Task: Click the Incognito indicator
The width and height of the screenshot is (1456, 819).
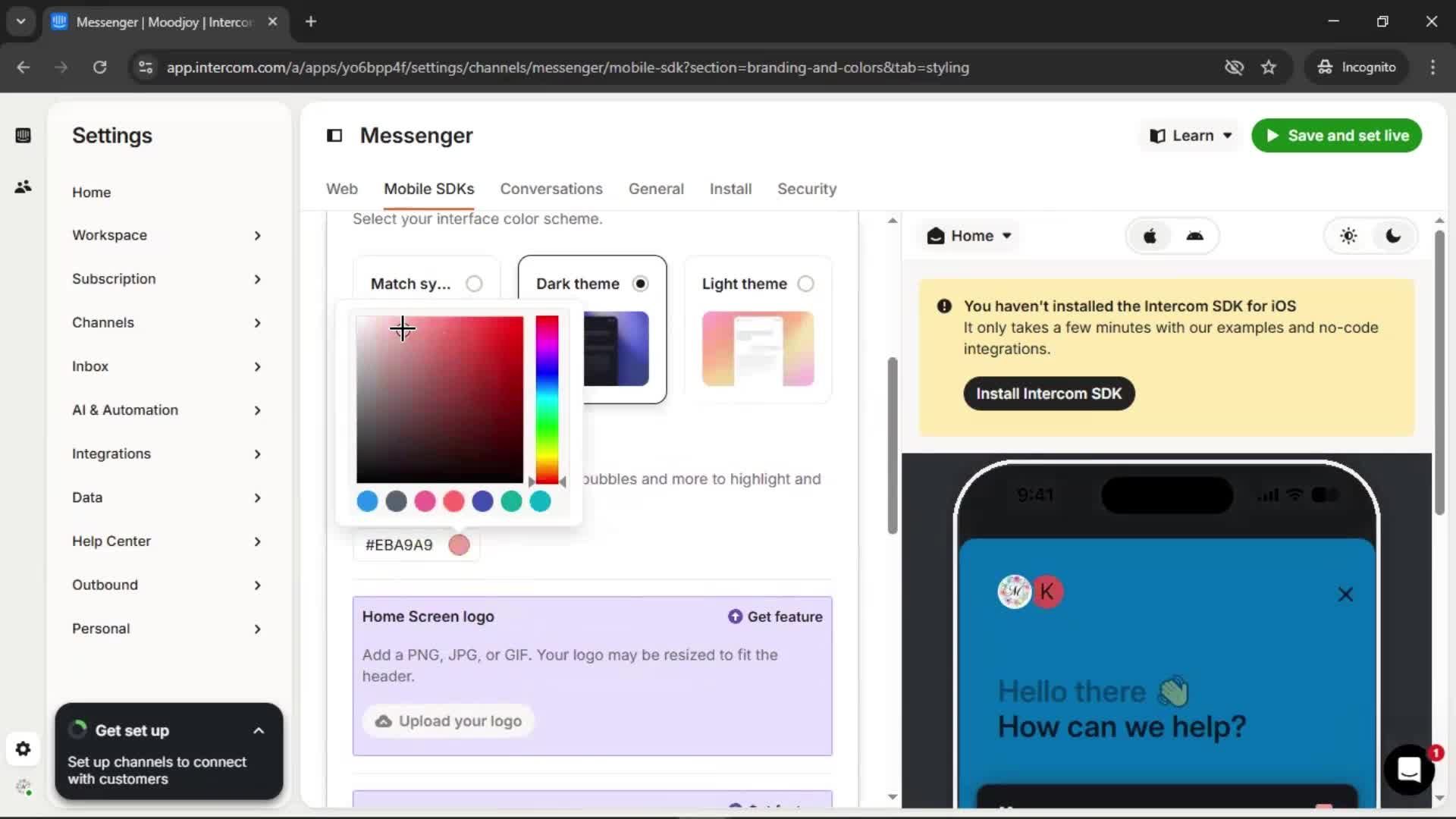Action: coord(1357,67)
